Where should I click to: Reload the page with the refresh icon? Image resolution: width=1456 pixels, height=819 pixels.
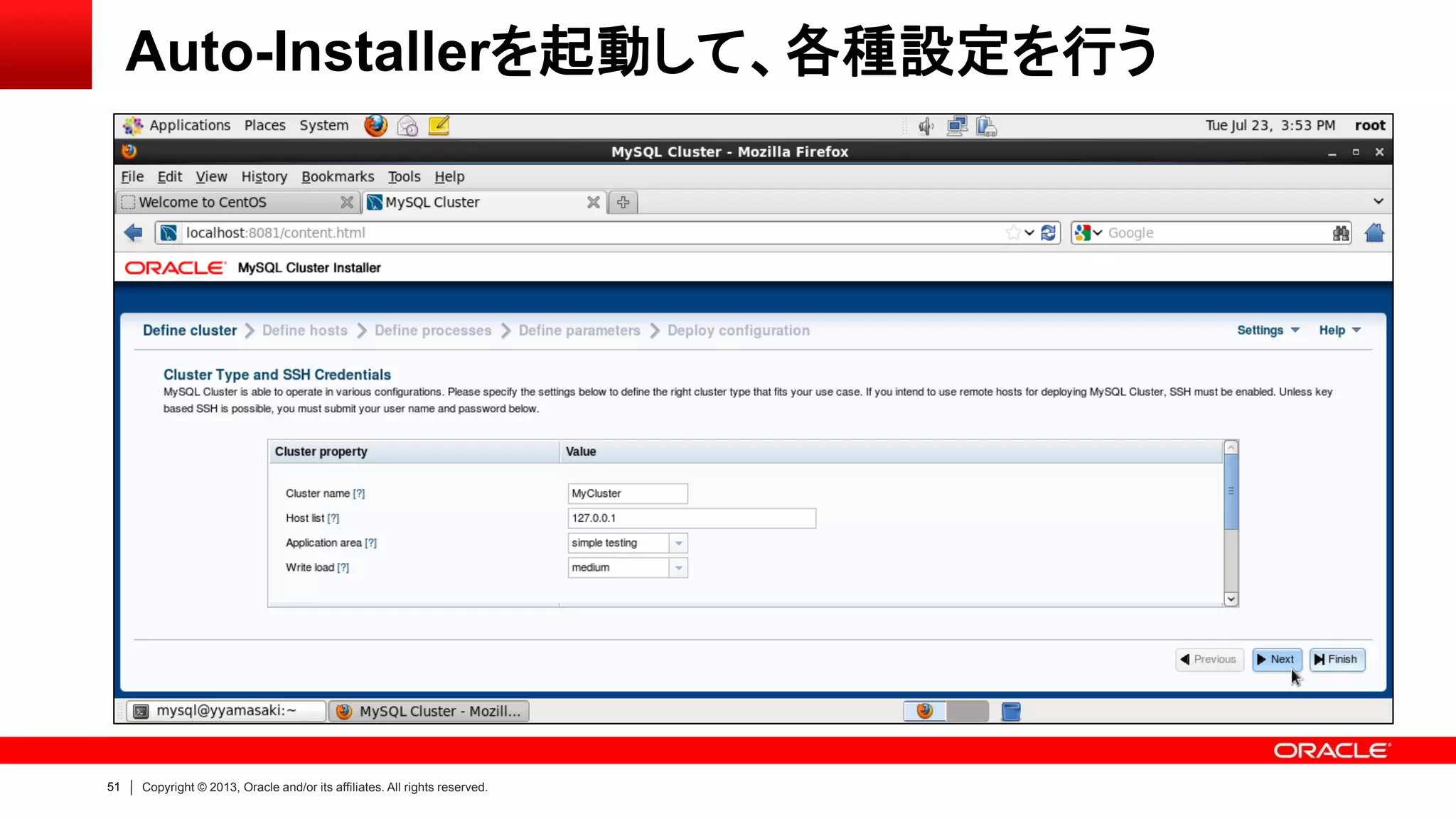(1049, 232)
